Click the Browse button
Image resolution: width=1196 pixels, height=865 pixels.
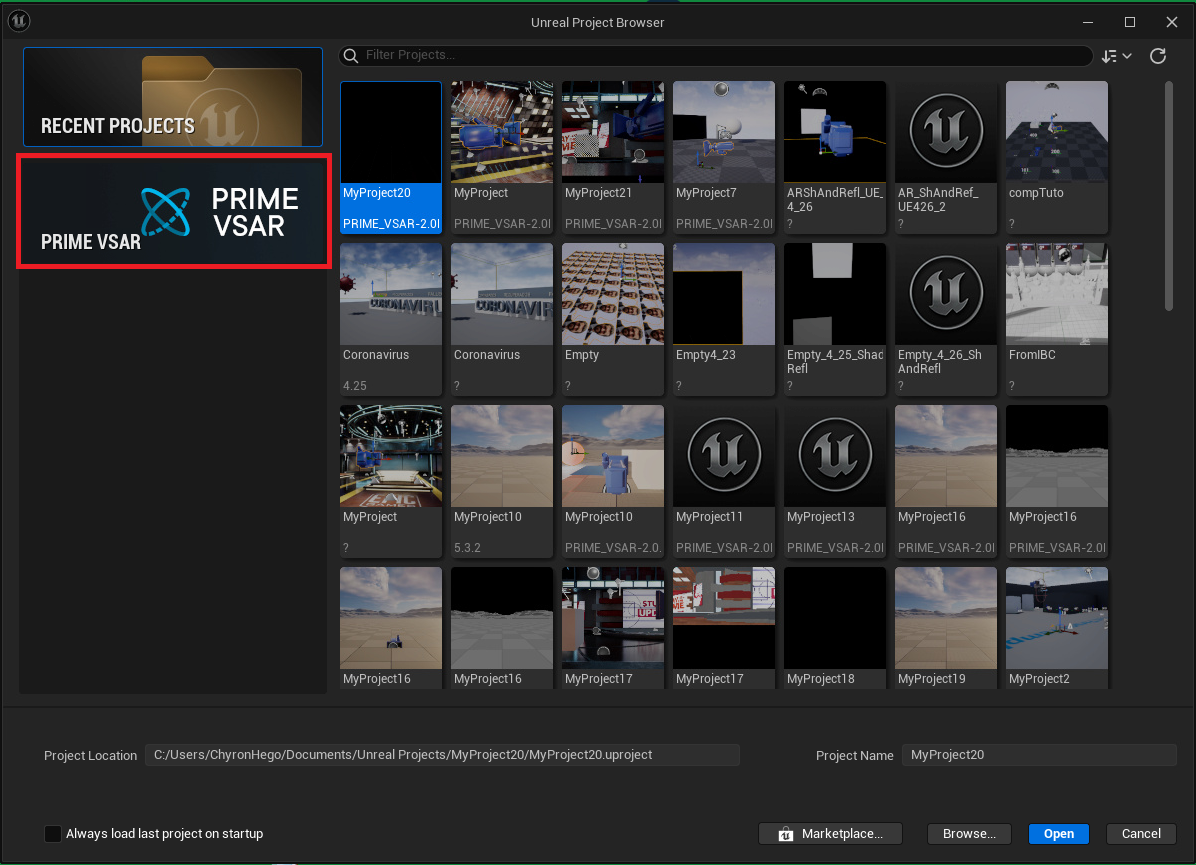(x=969, y=833)
